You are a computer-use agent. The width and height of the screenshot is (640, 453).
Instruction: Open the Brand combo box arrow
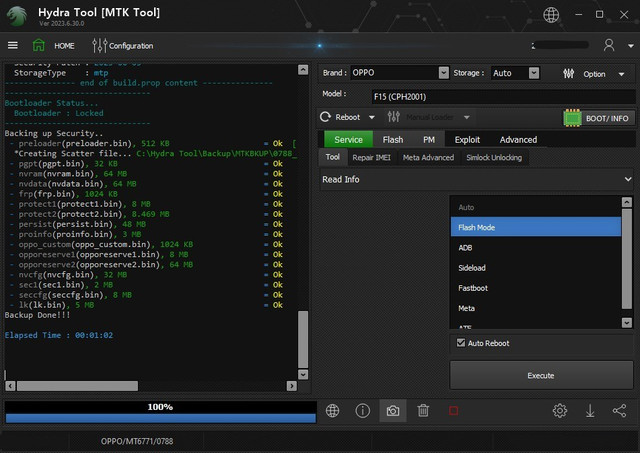coord(444,73)
